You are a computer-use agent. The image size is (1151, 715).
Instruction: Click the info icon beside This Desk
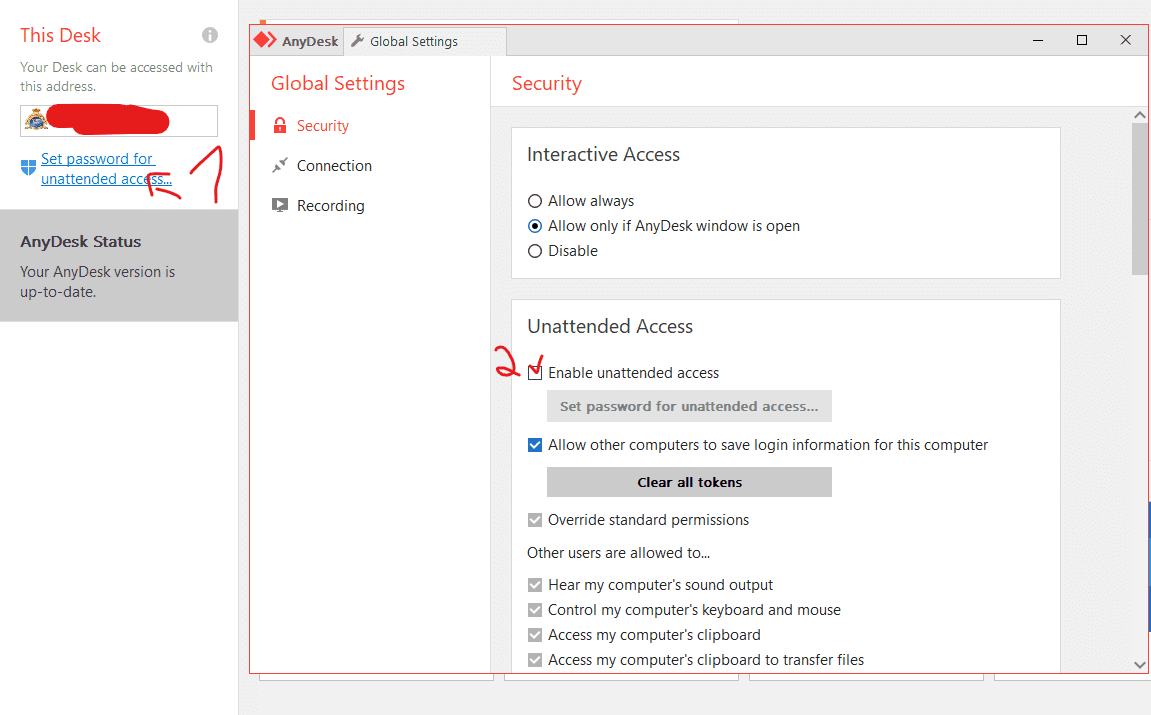point(210,35)
